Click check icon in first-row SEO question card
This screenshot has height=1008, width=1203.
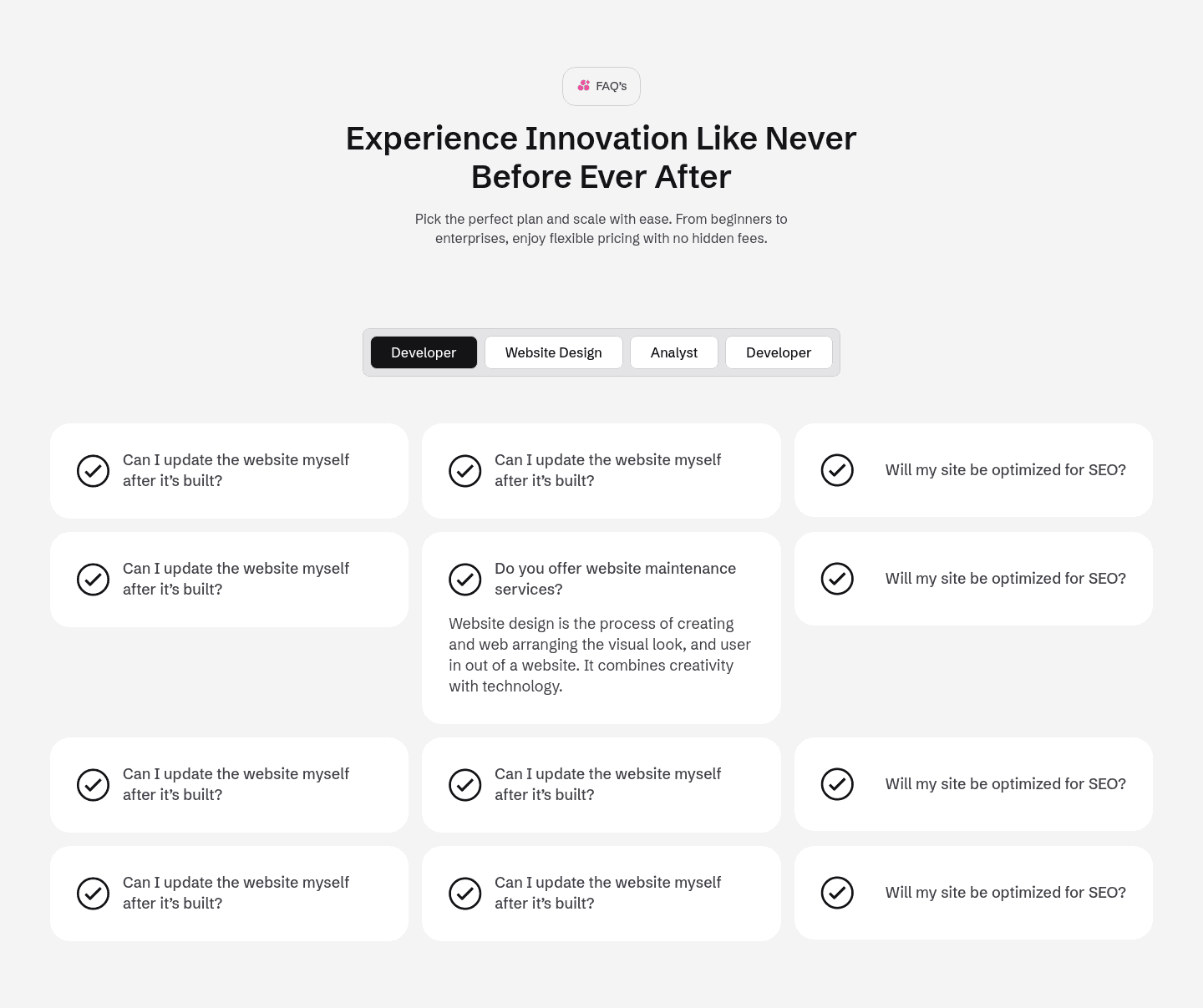[837, 470]
